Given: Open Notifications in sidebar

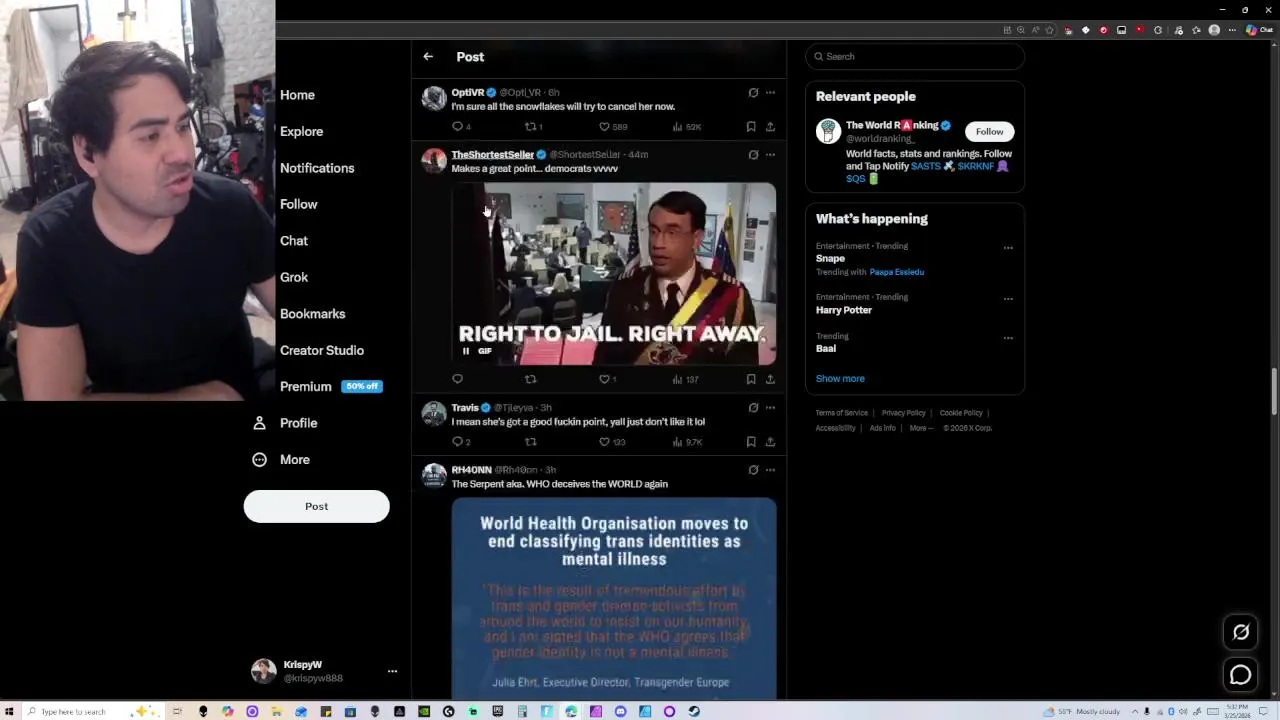Looking at the screenshot, I should point(317,168).
